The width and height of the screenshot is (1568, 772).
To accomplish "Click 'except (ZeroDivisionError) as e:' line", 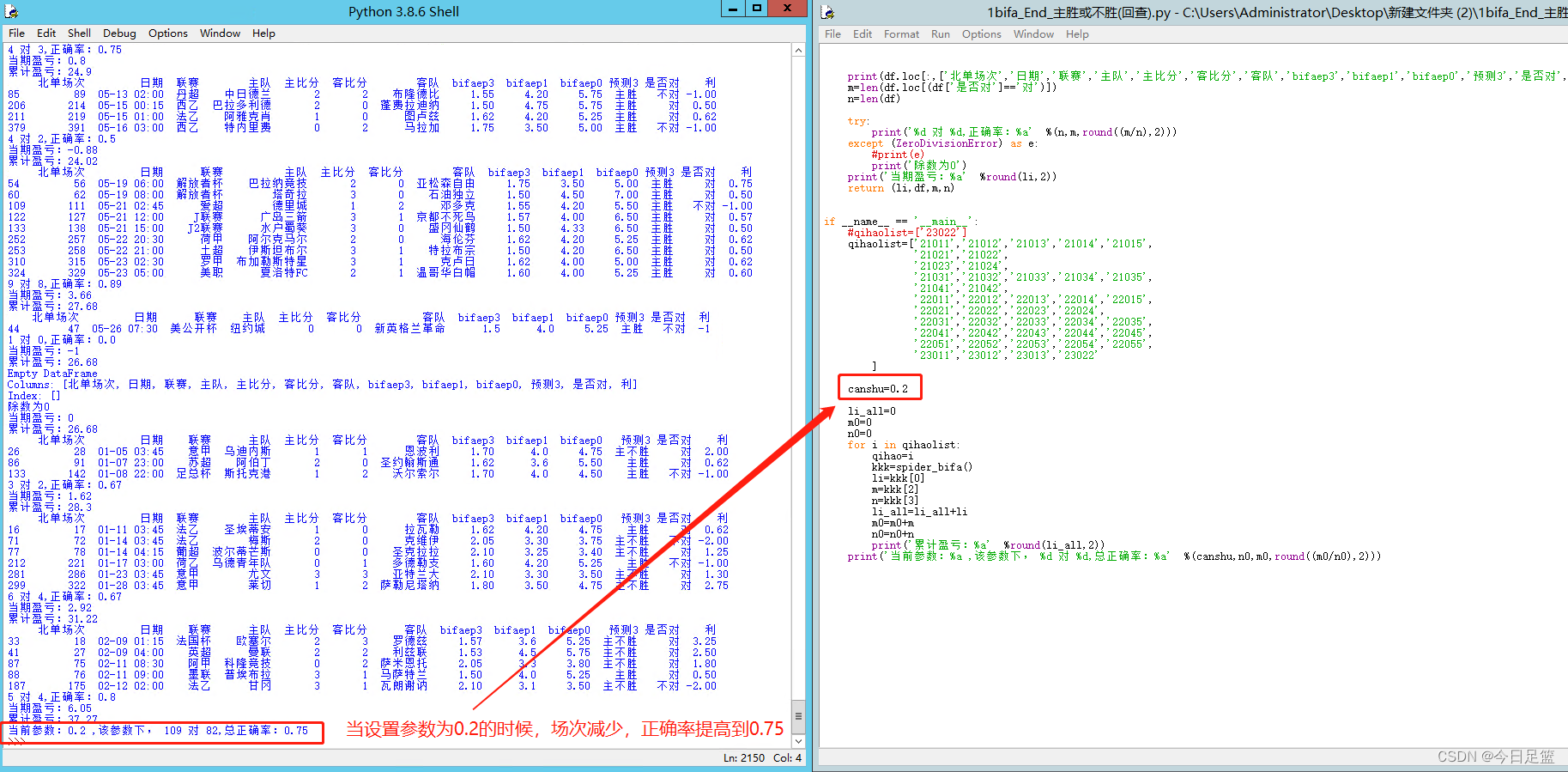I will point(942,143).
